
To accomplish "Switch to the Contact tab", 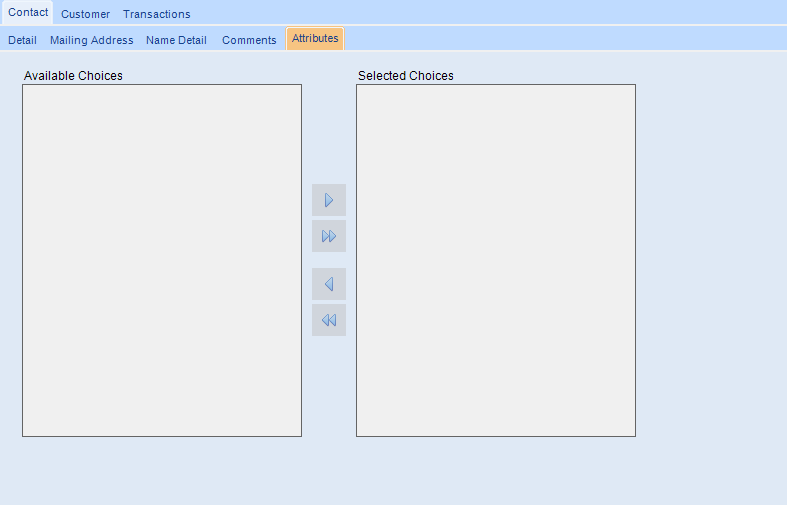I will pyautogui.click(x=28, y=13).
